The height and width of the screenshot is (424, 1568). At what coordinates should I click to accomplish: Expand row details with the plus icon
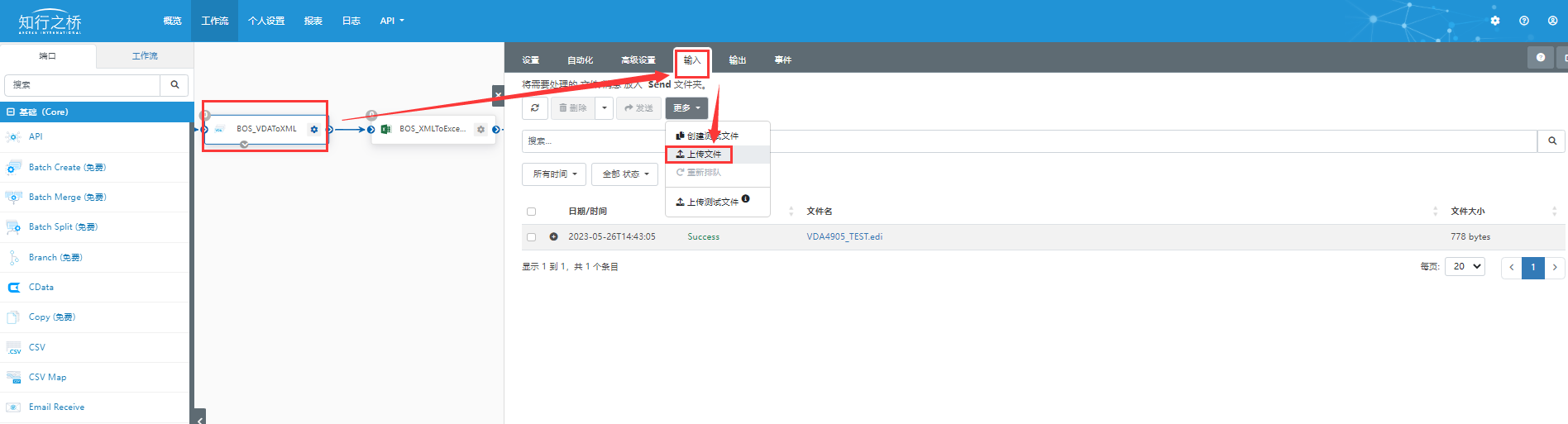coord(553,237)
